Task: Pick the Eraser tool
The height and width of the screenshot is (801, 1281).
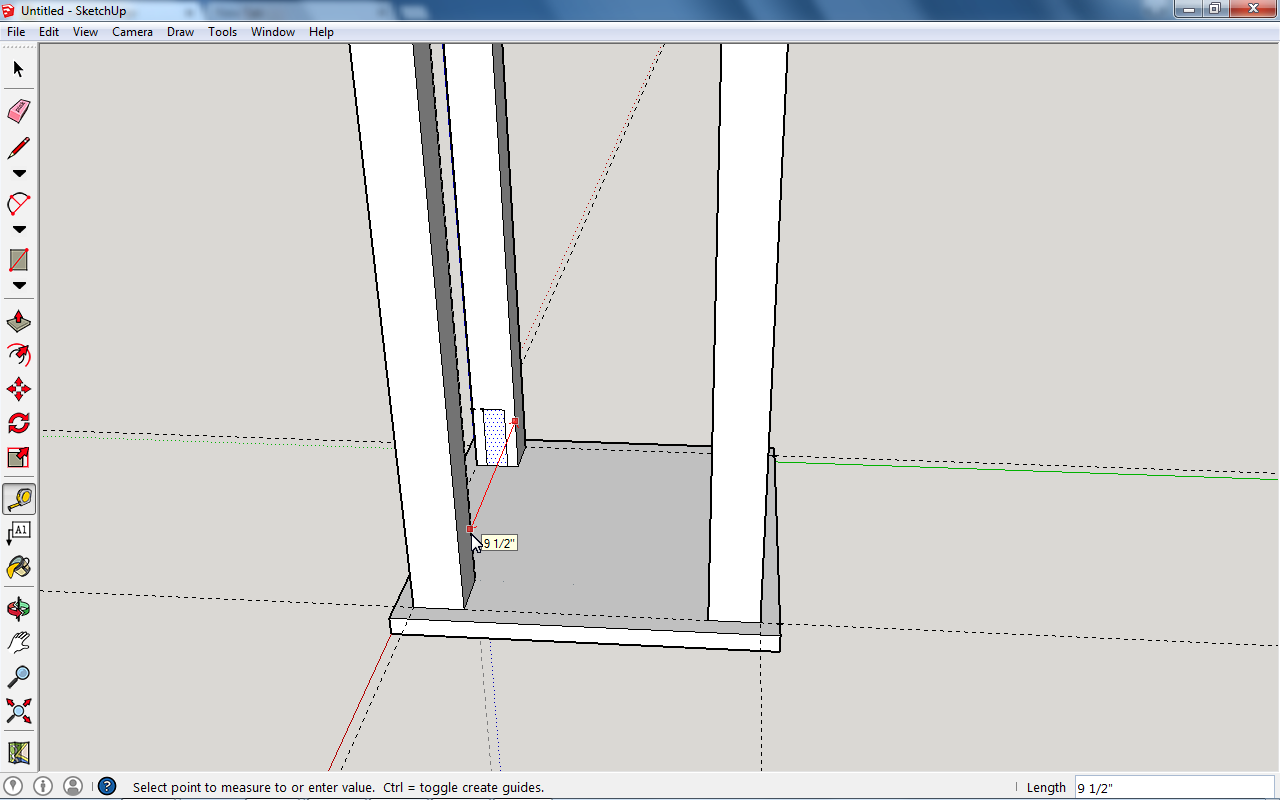Action: [18, 111]
